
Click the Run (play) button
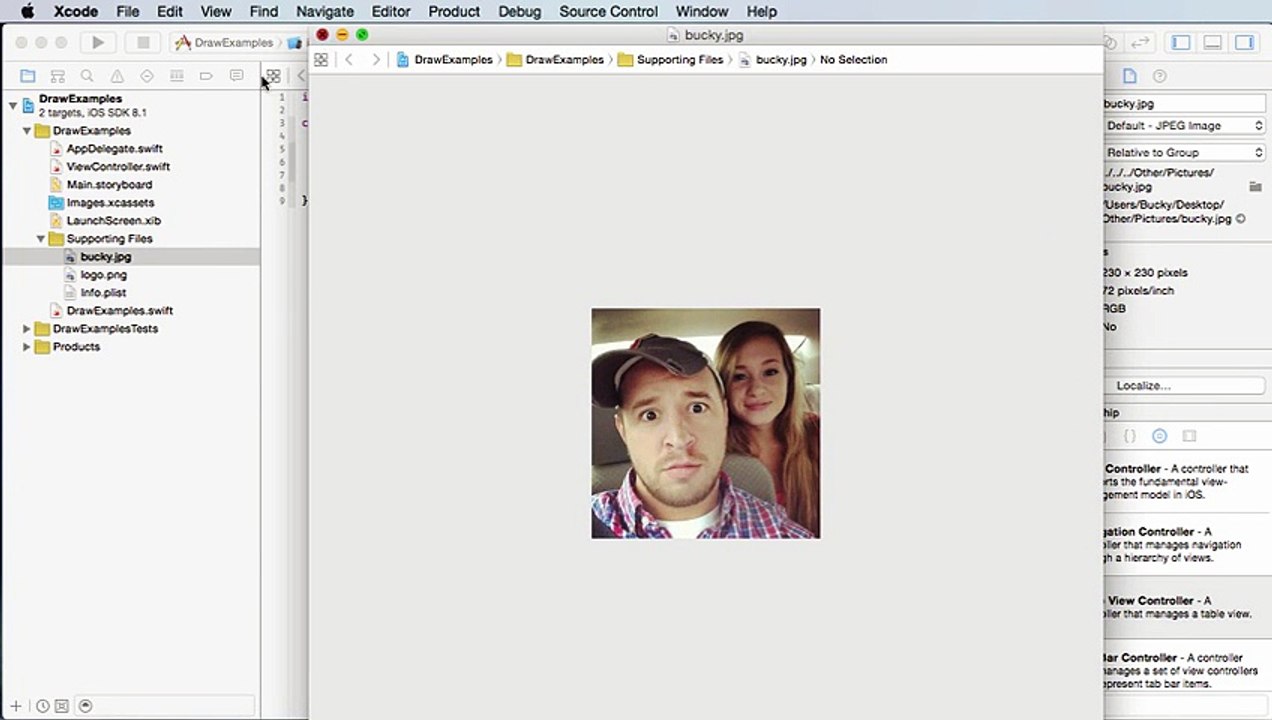coord(98,43)
